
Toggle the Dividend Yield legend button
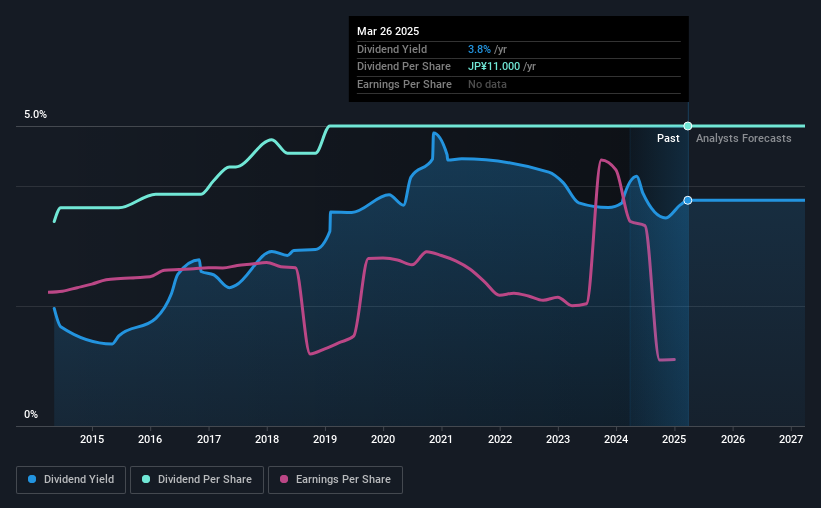pyautogui.click(x=71, y=480)
